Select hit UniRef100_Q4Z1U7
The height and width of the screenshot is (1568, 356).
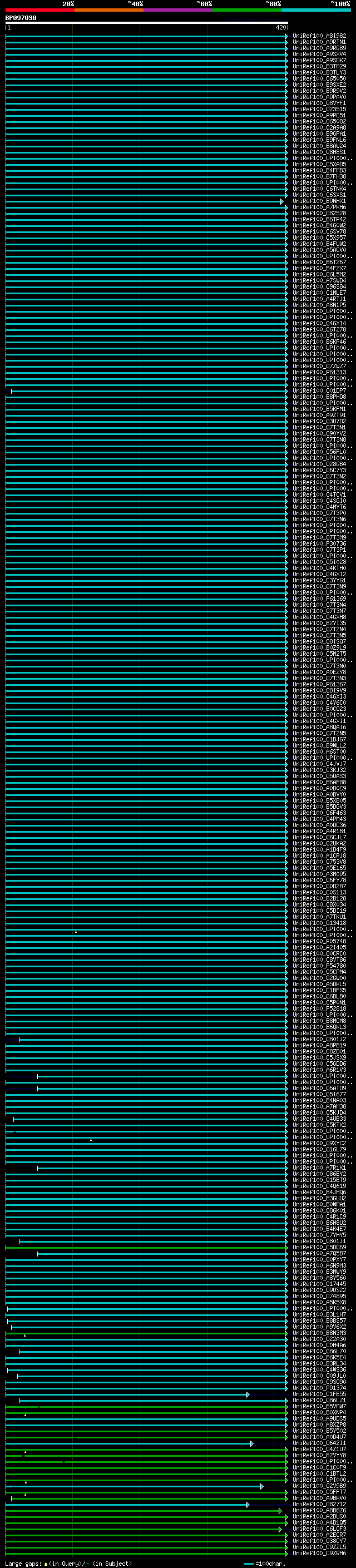click(319, 1450)
